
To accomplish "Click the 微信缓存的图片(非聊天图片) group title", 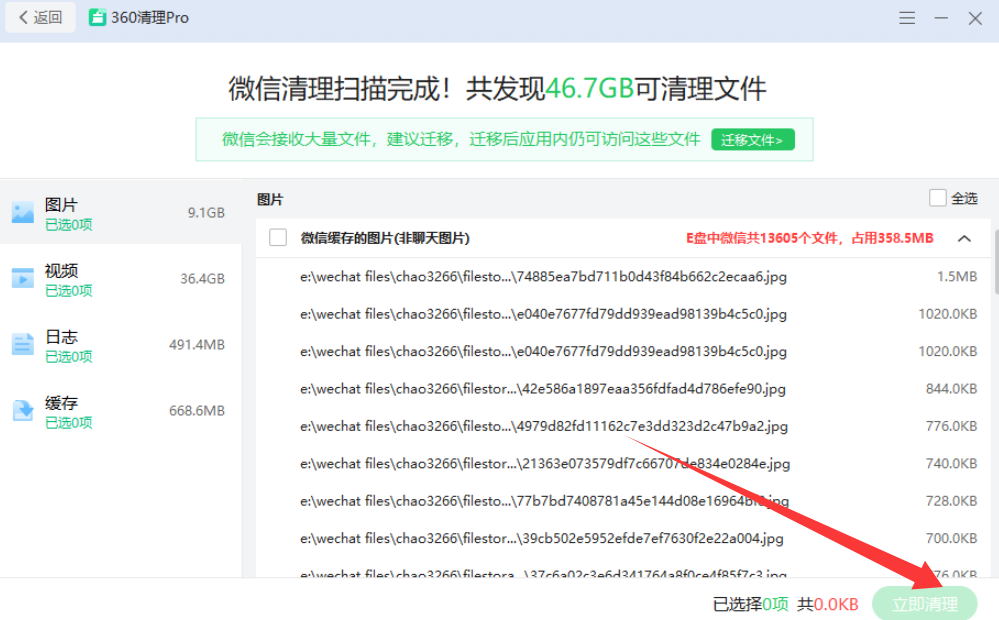I will 385,238.
